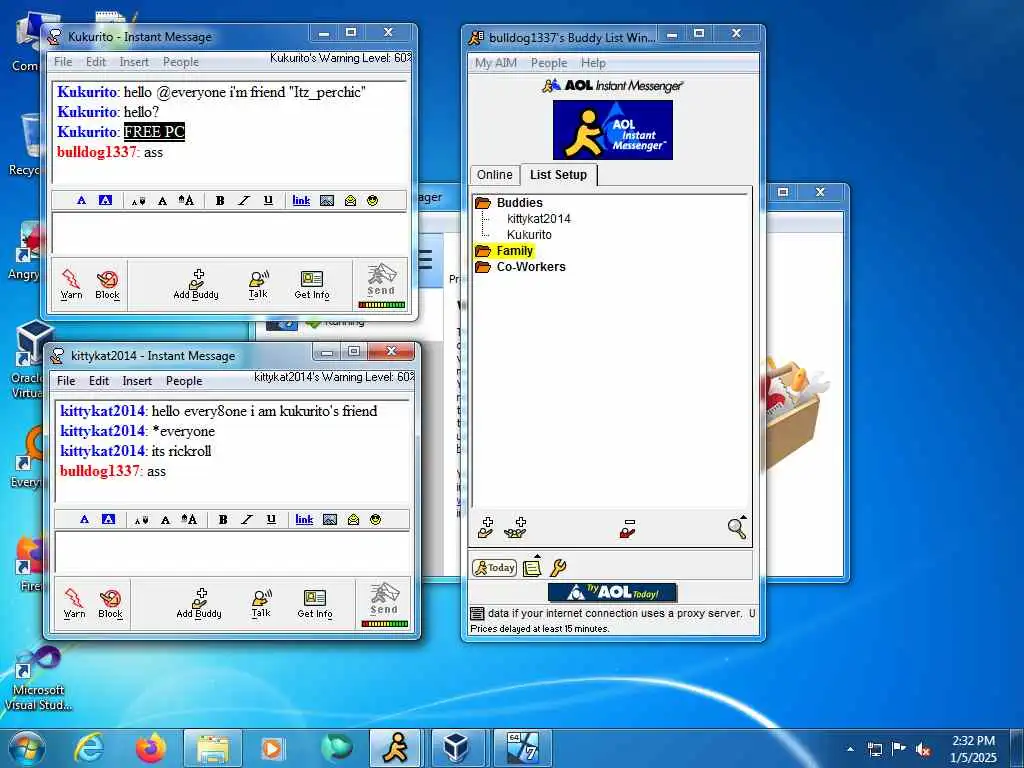Click Talk icon in Kukurito message window
Screen dimensions: 1024x768
click(259, 284)
